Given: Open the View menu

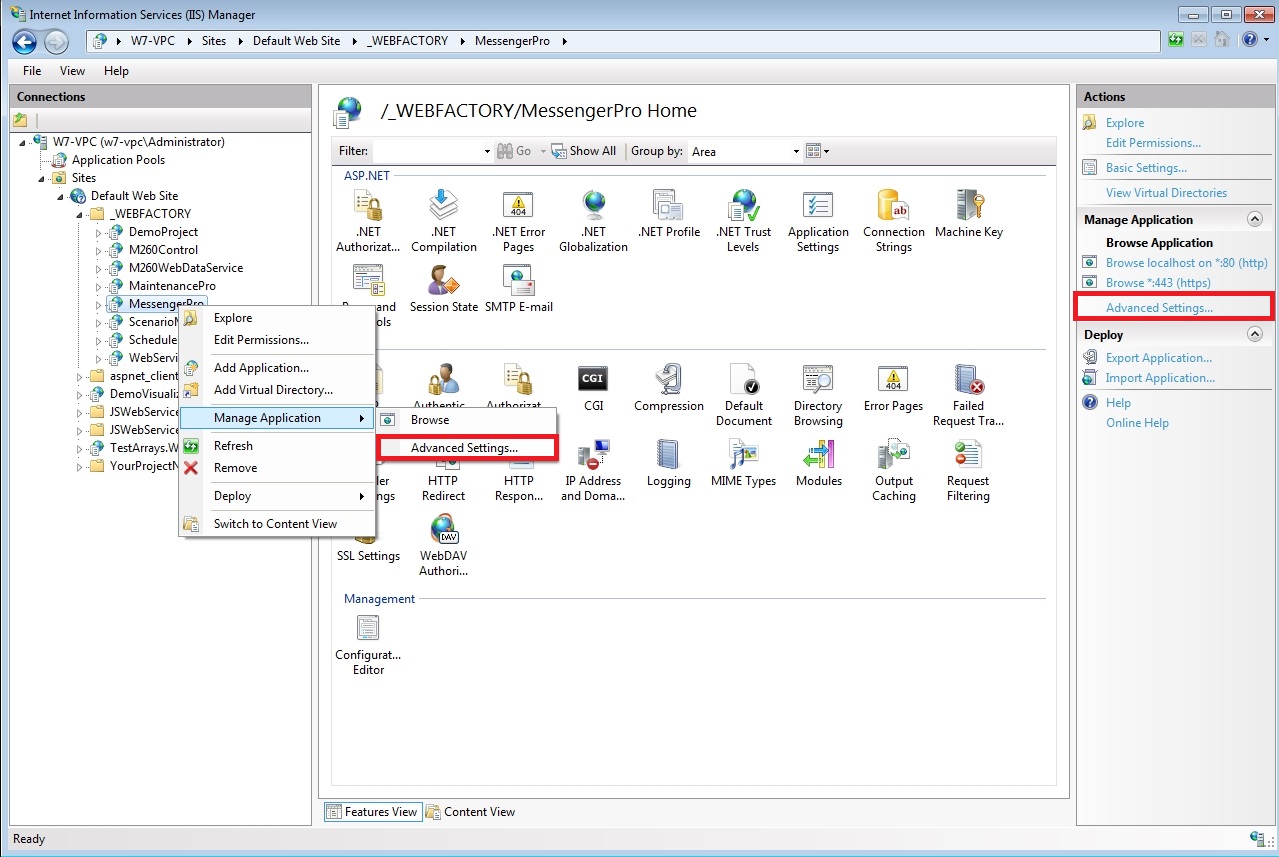Looking at the screenshot, I should [x=72, y=71].
